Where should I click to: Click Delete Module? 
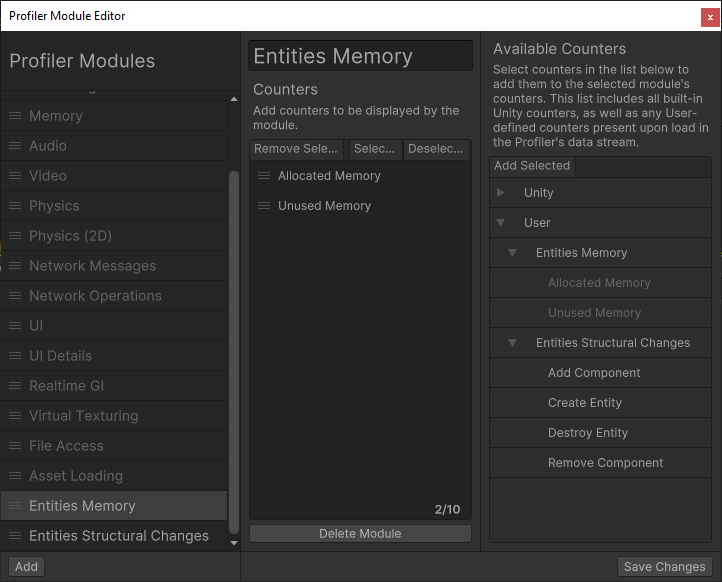pyautogui.click(x=360, y=534)
